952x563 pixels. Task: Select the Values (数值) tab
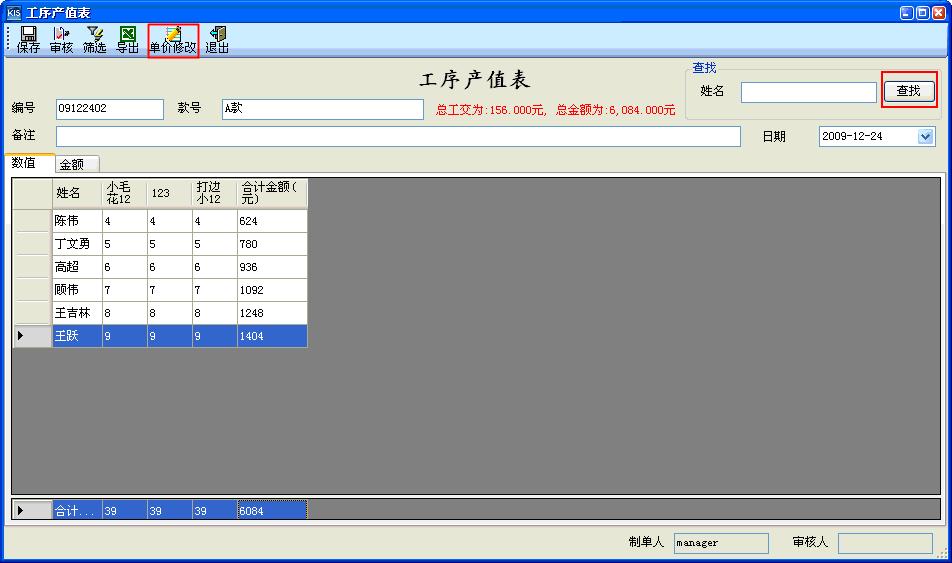click(x=25, y=163)
